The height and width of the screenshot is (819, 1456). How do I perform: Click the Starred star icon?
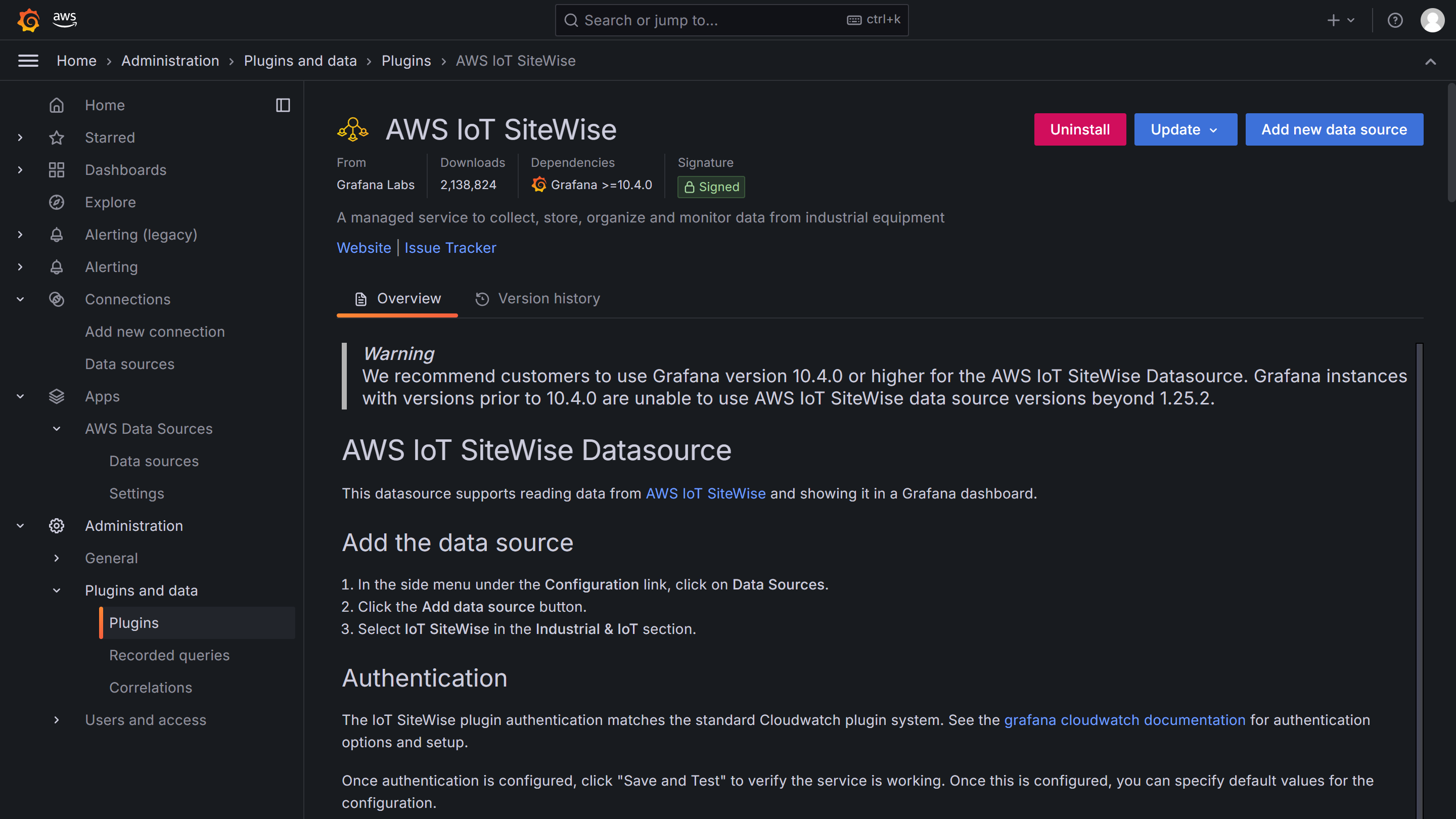click(57, 138)
